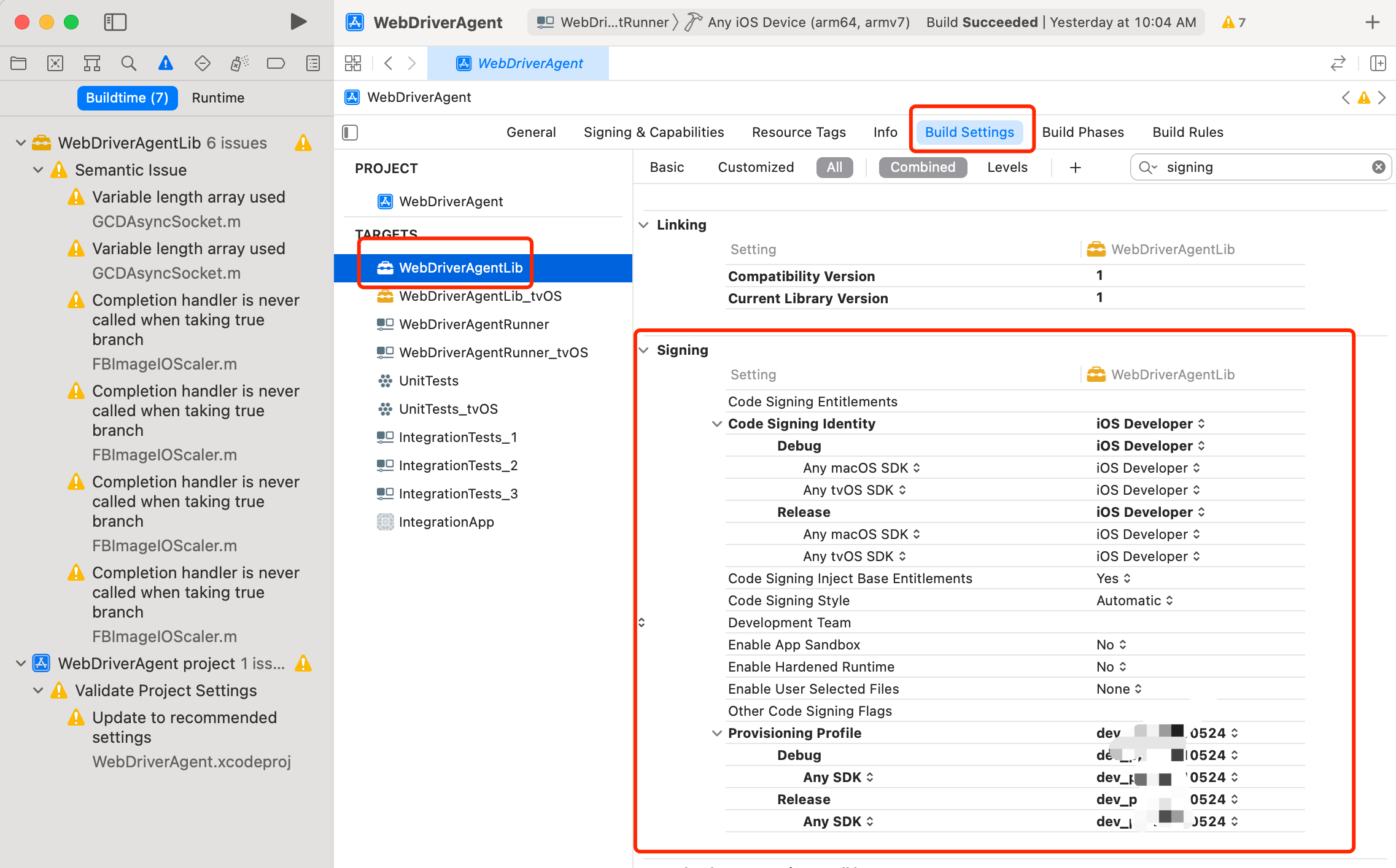Open the Project navigator folder icon
The width and height of the screenshot is (1396, 868).
(18, 63)
